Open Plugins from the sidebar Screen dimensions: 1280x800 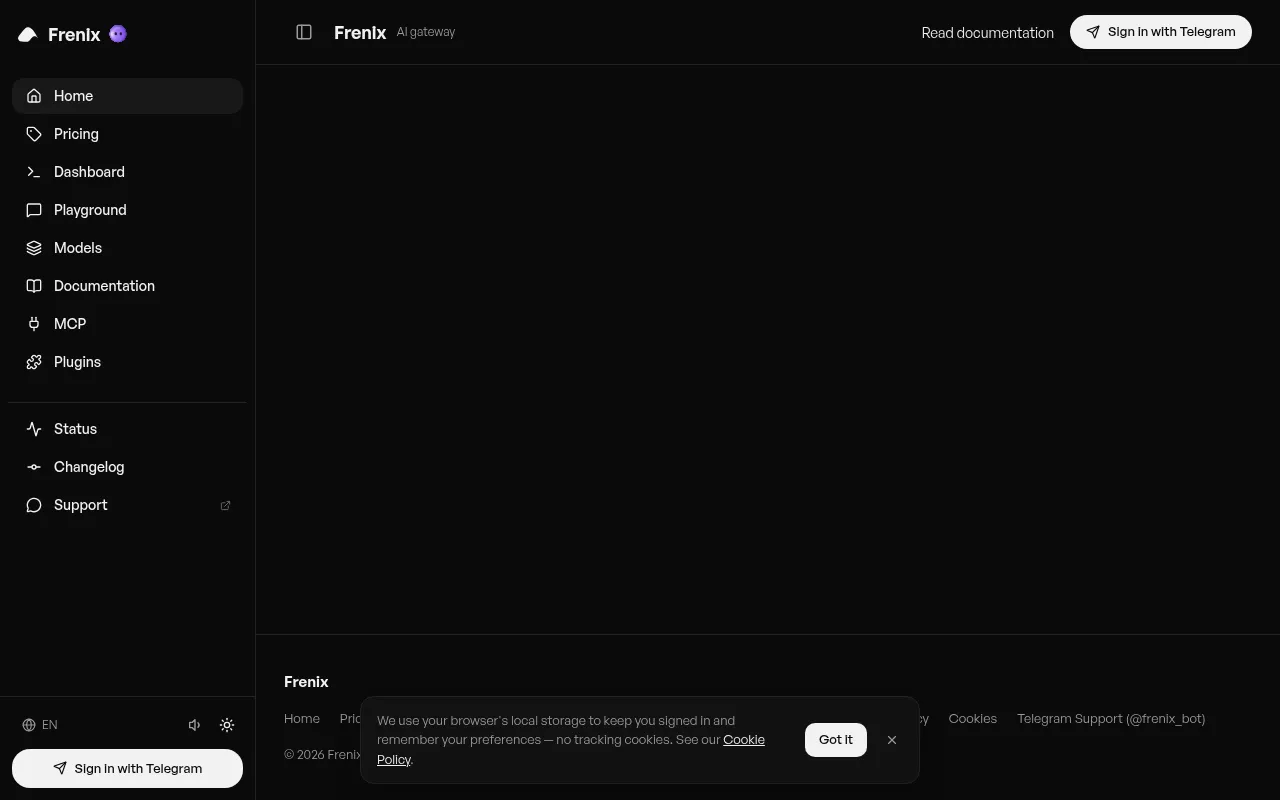tap(127, 362)
